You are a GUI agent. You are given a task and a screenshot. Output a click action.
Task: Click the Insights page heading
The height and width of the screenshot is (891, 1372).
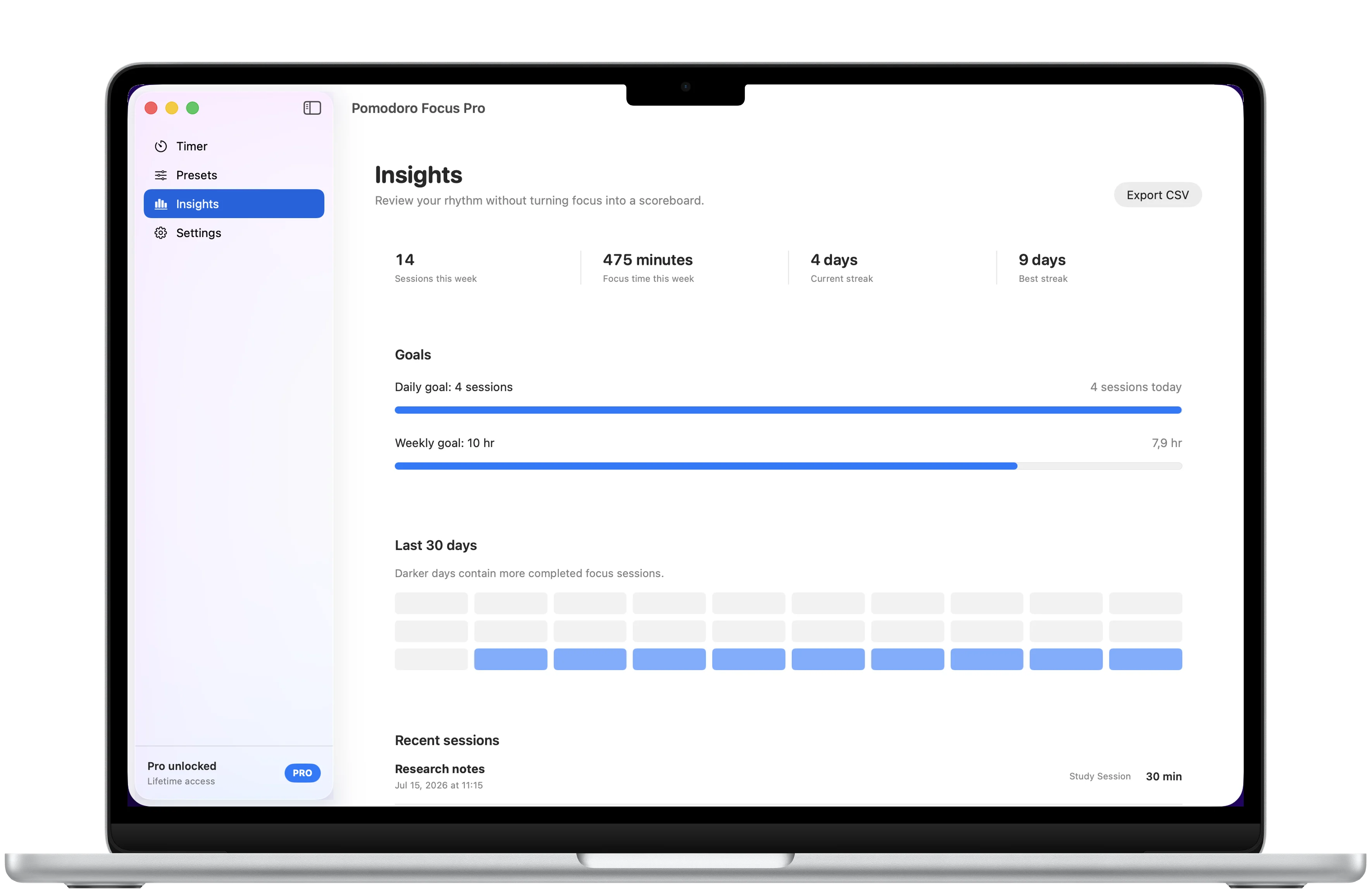[419, 175]
